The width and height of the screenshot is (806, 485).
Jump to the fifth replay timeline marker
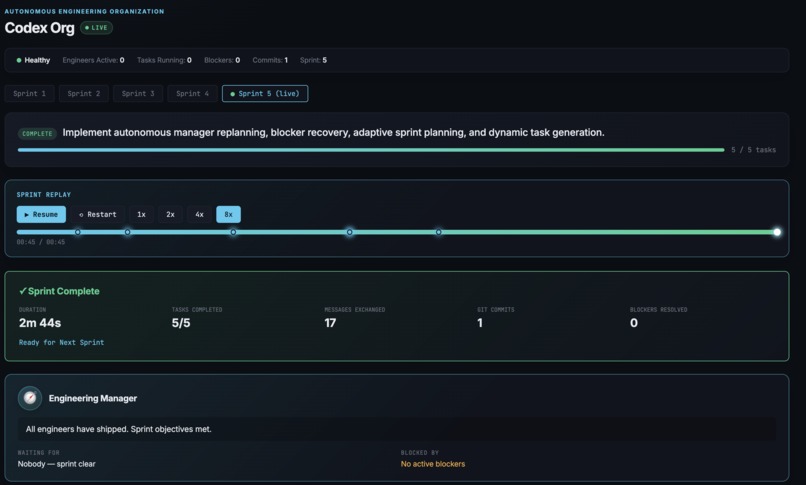click(438, 232)
